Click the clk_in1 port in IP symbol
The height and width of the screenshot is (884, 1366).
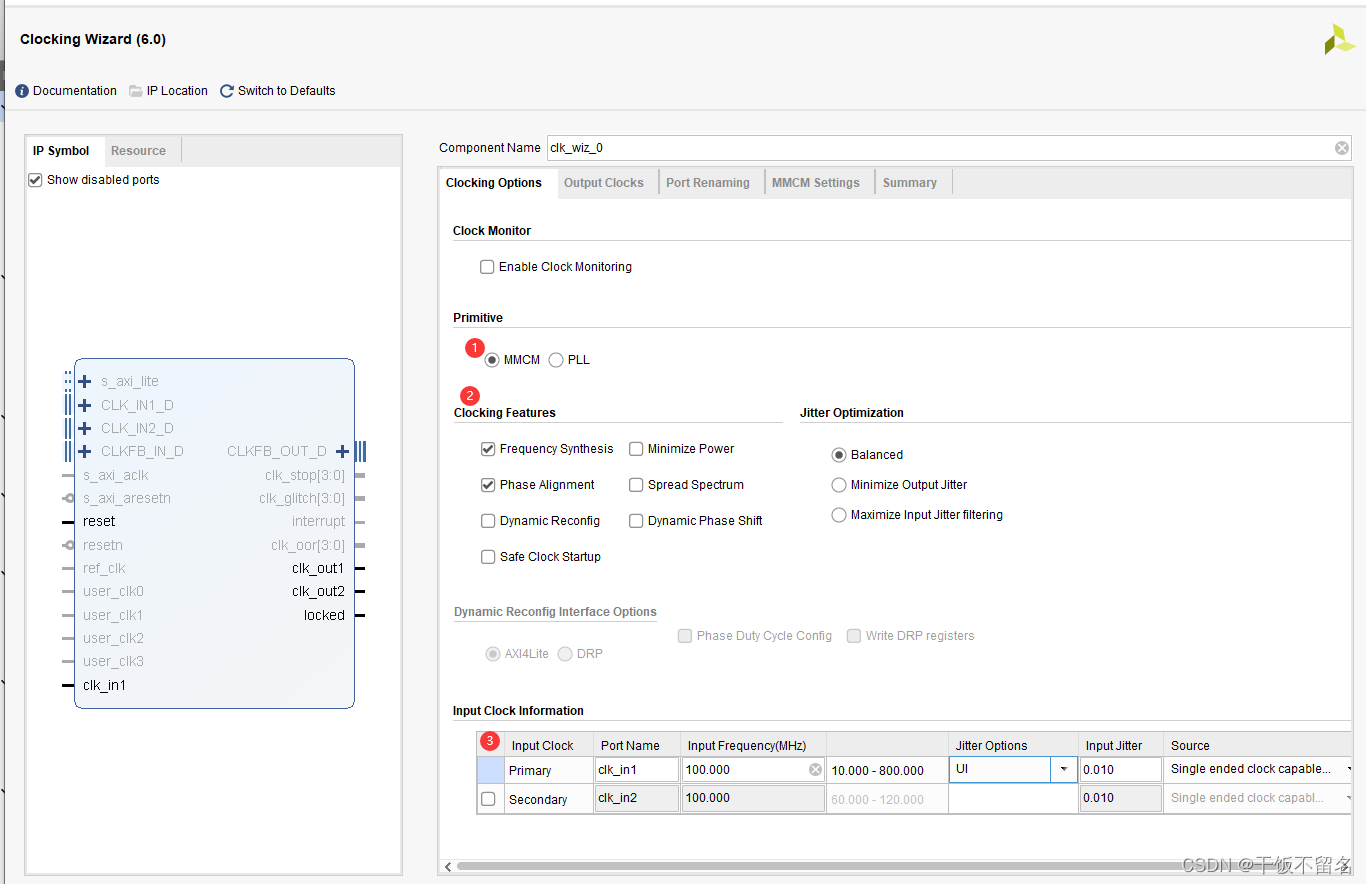point(104,685)
